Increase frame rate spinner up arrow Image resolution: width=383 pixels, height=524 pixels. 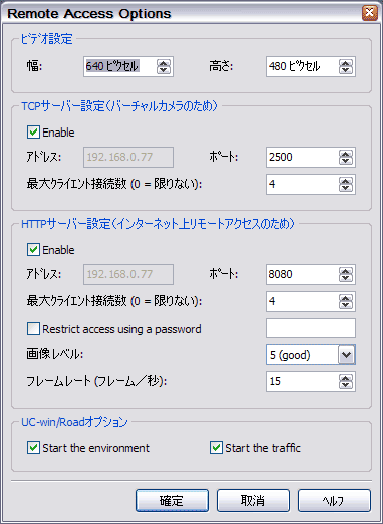346,378
